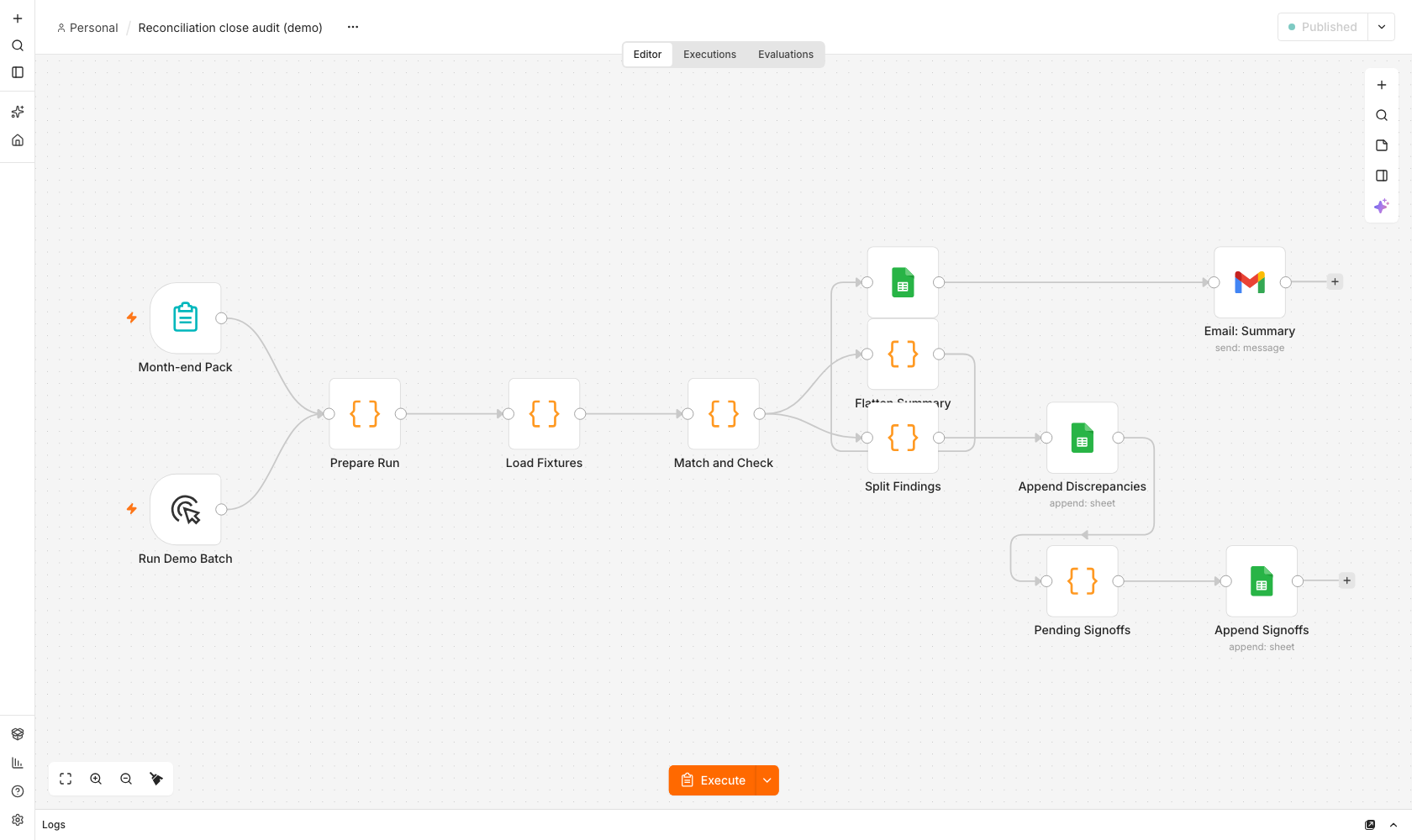Select the Split Findings code node

(x=903, y=438)
